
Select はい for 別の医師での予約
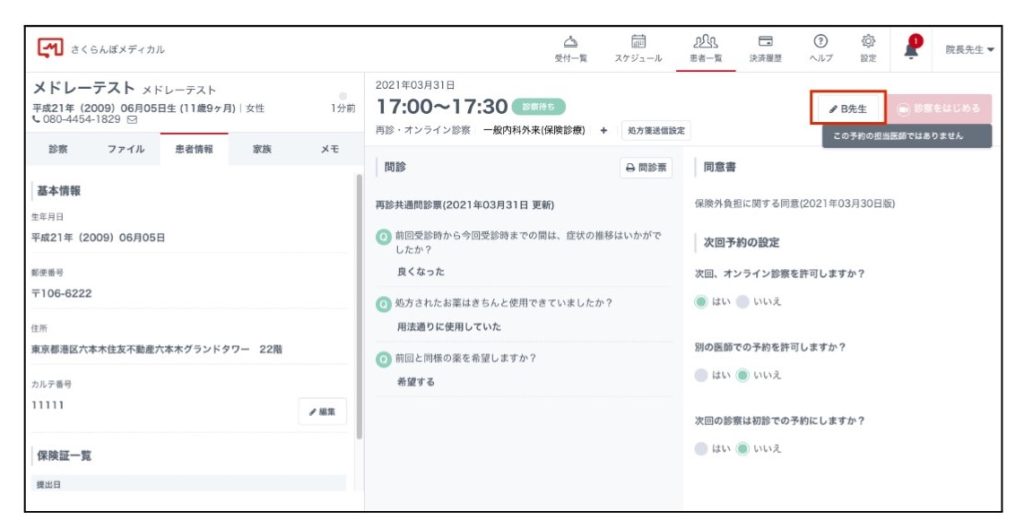[701, 375]
